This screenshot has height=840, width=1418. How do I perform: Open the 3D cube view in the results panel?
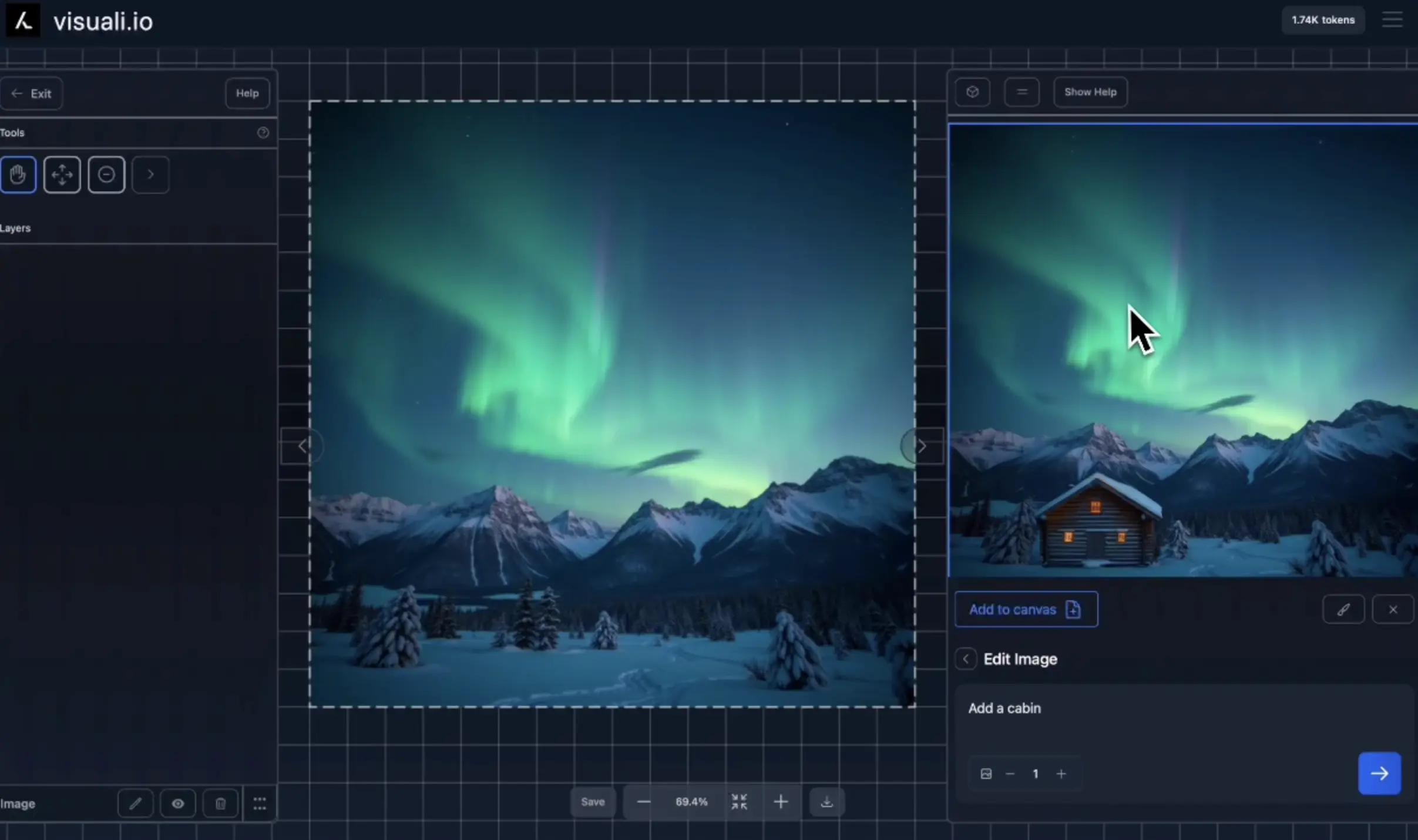972,92
